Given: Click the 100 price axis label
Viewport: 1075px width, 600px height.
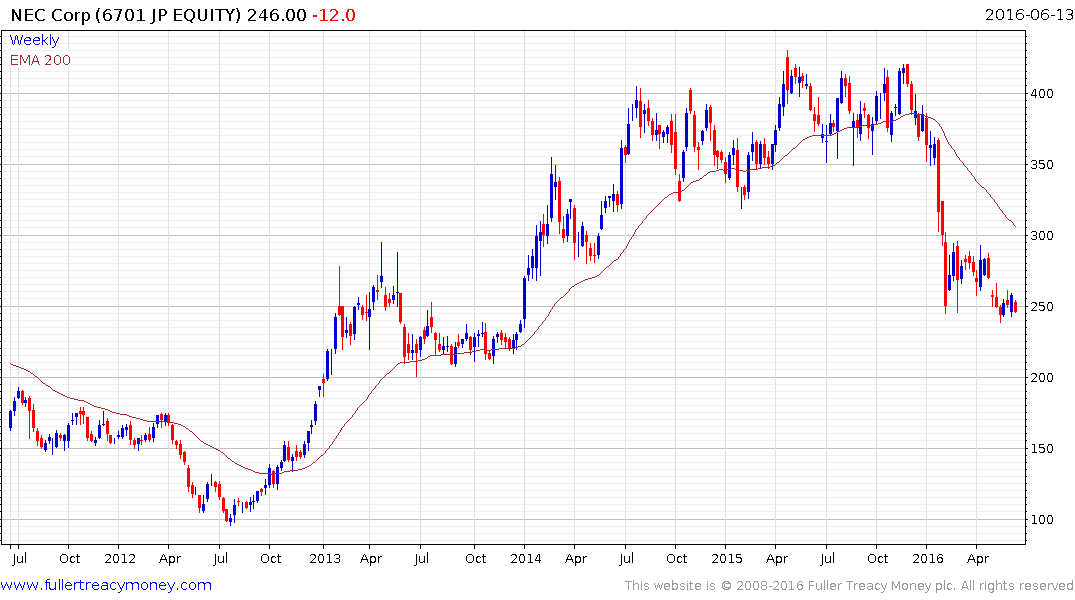Looking at the screenshot, I should (1042, 519).
